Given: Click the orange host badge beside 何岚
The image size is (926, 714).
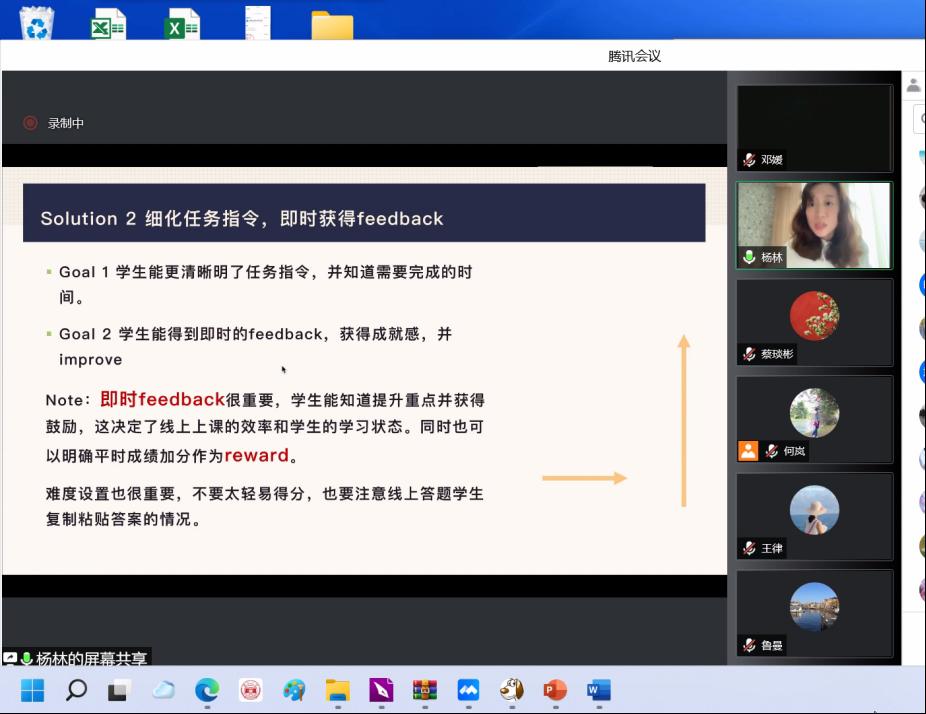Looking at the screenshot, I should click(748, 451).
